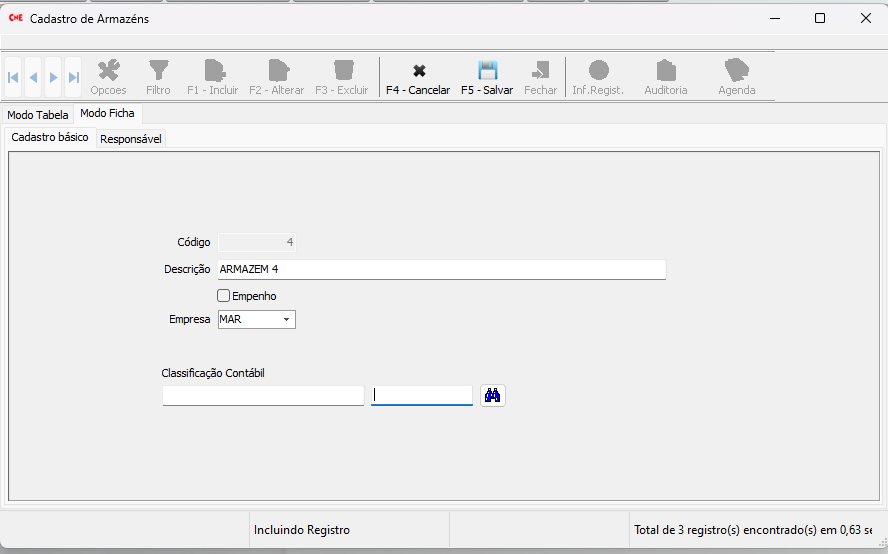Screen dimensions: 888x554
Task: Expand the Empresa dropdown
Action: pyautogui.click(x=286, y=320)
